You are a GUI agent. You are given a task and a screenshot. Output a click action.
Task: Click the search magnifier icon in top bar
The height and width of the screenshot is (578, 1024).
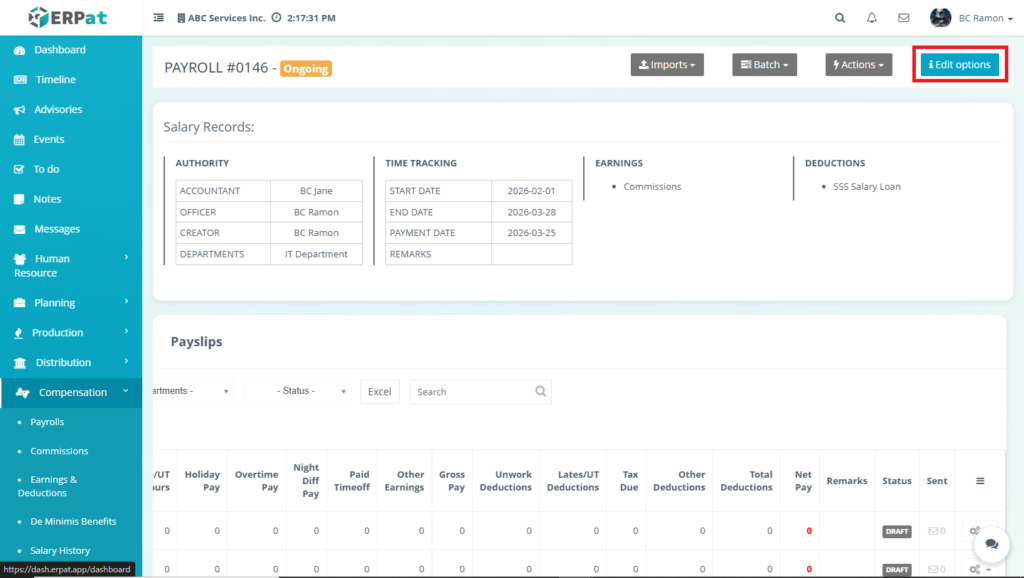click(x=840, y=18)
